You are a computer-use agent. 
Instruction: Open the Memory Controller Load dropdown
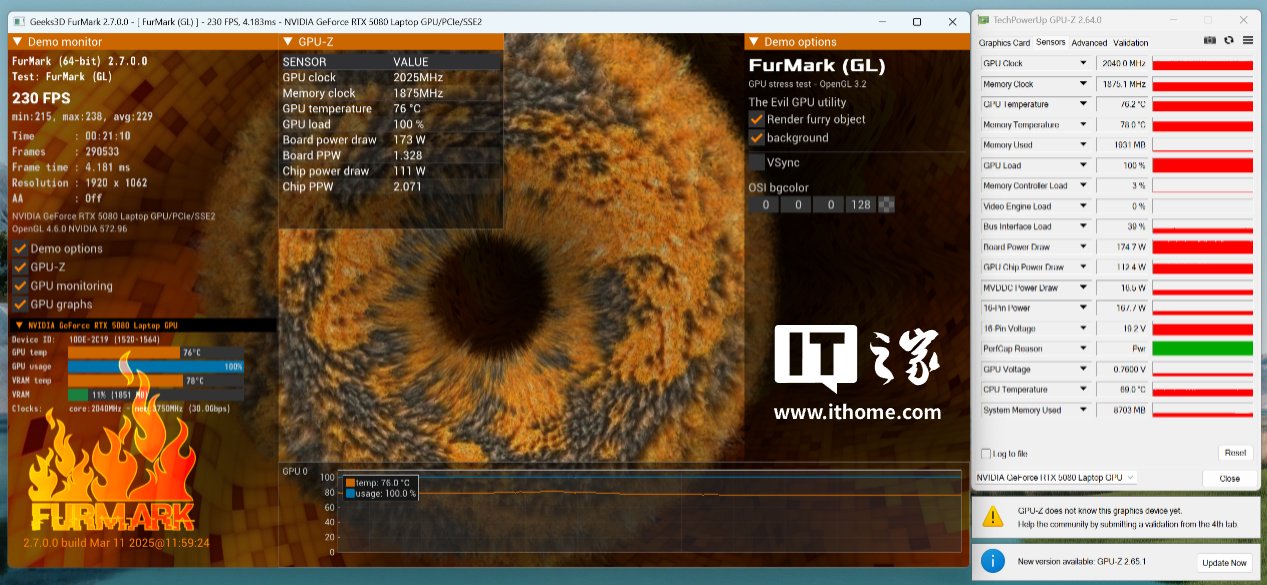pos(1082,186)
